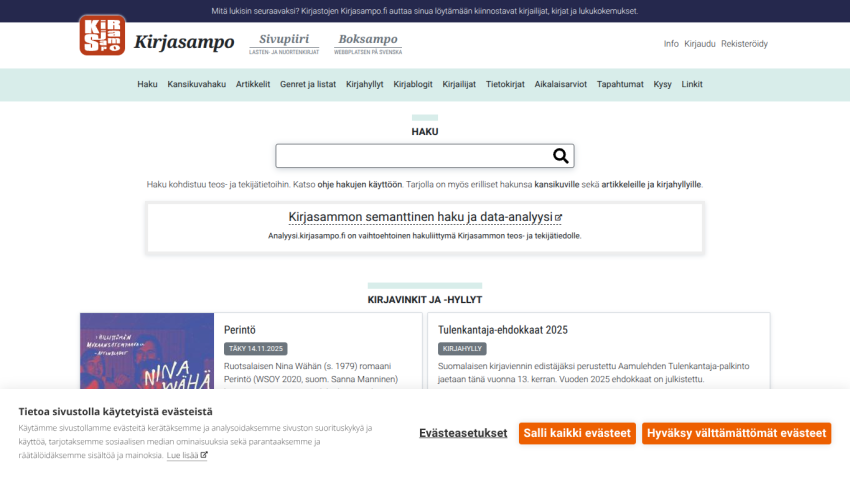
Task: Open the Lue lisää cookie link
Action: pos(187,455)
